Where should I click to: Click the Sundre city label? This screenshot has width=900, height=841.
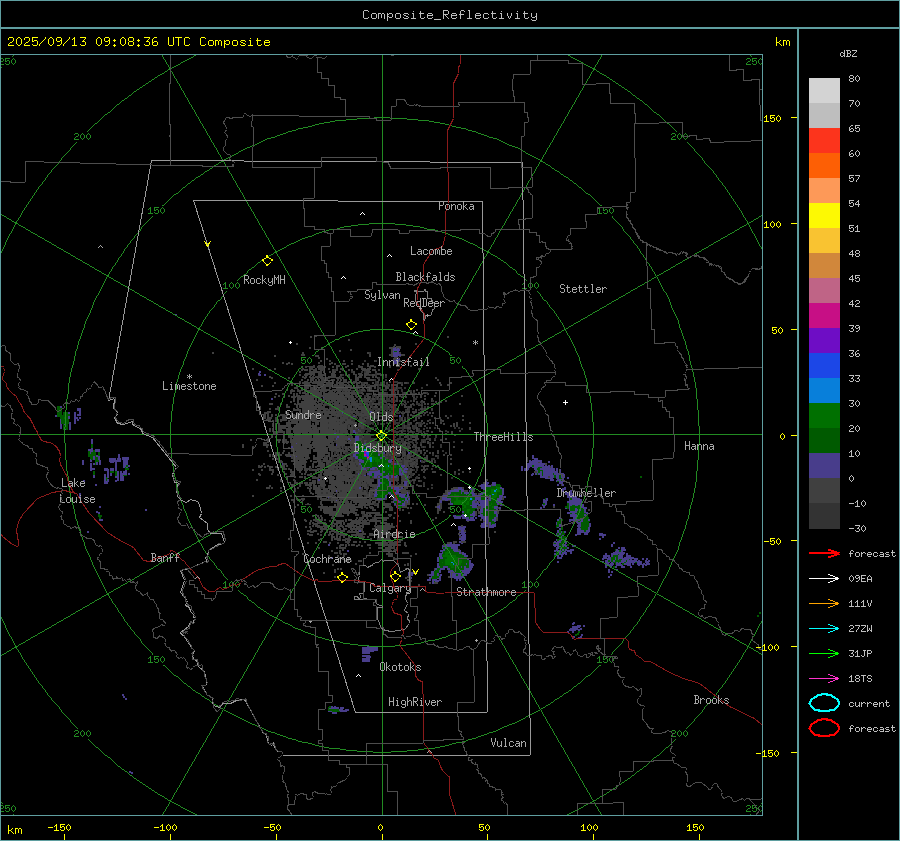303,414
